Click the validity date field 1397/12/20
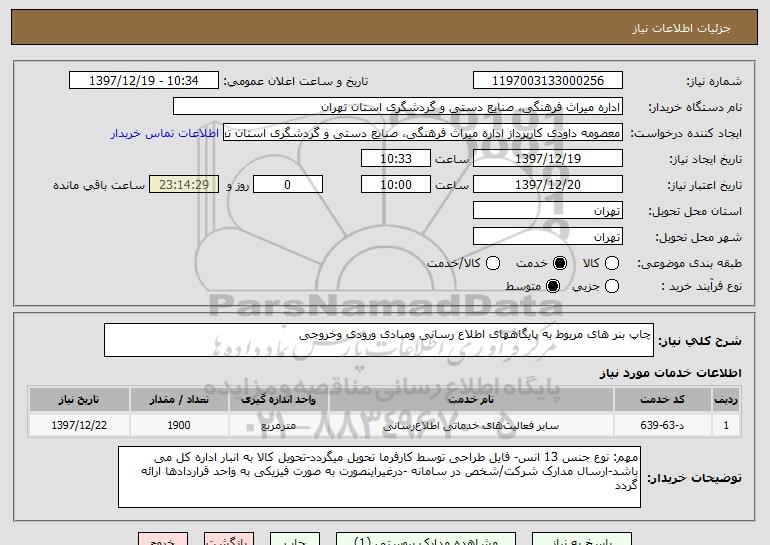 click(548, 185)
